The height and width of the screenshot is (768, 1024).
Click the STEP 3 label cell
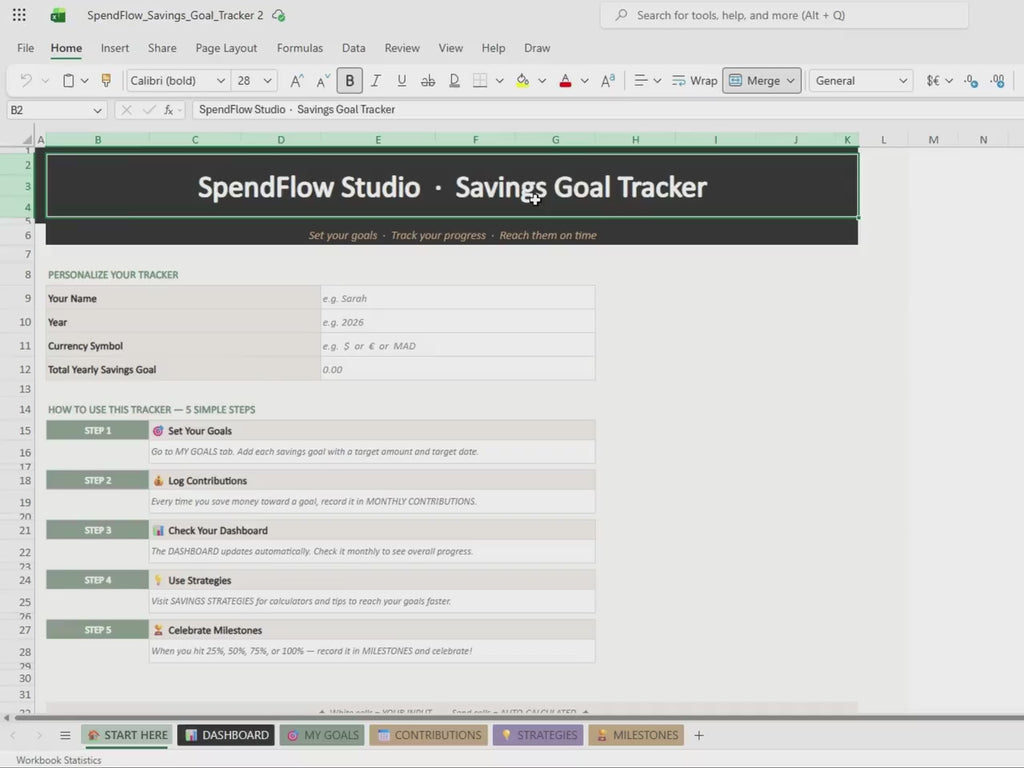97,530
